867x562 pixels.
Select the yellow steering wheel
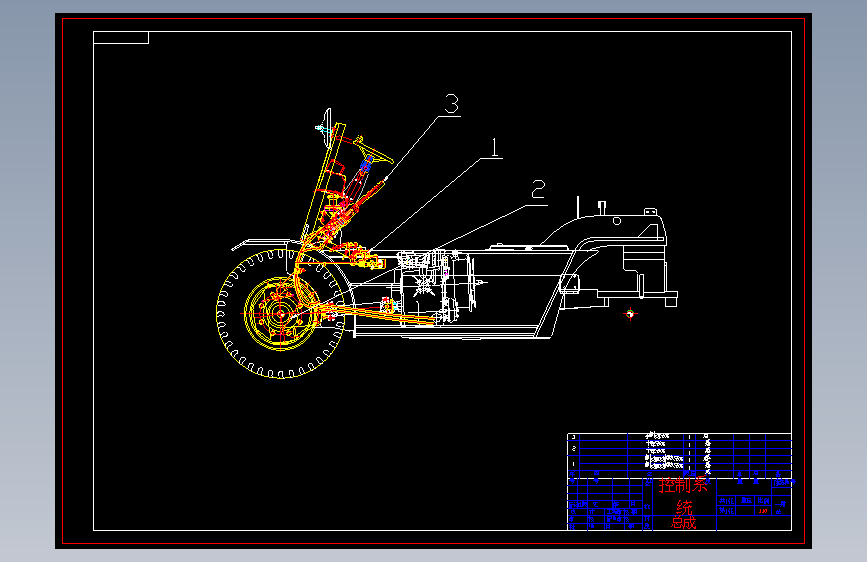[x=373, y=149]
